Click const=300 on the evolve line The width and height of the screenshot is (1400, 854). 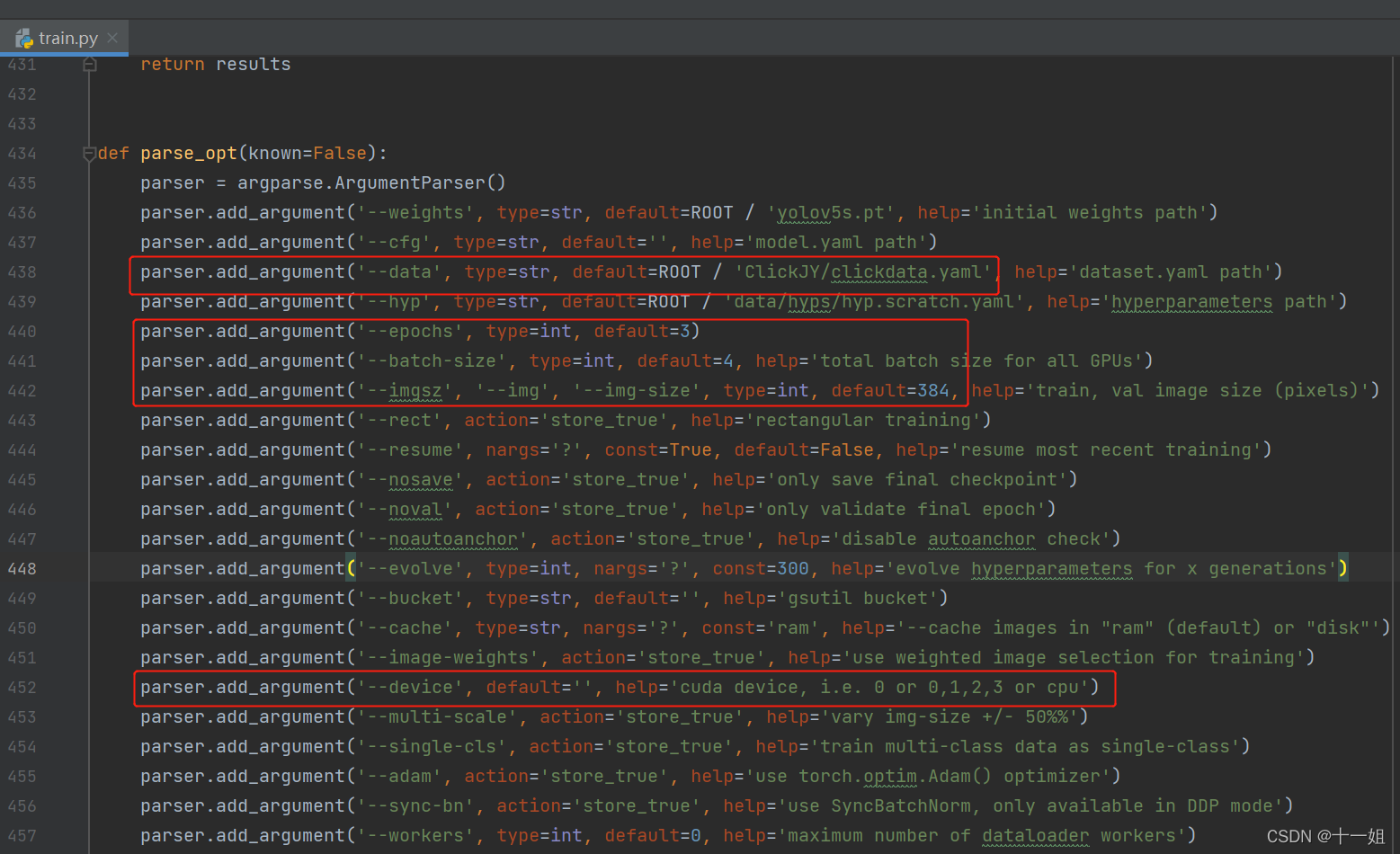pyautogui.click(x=761, y=569)
